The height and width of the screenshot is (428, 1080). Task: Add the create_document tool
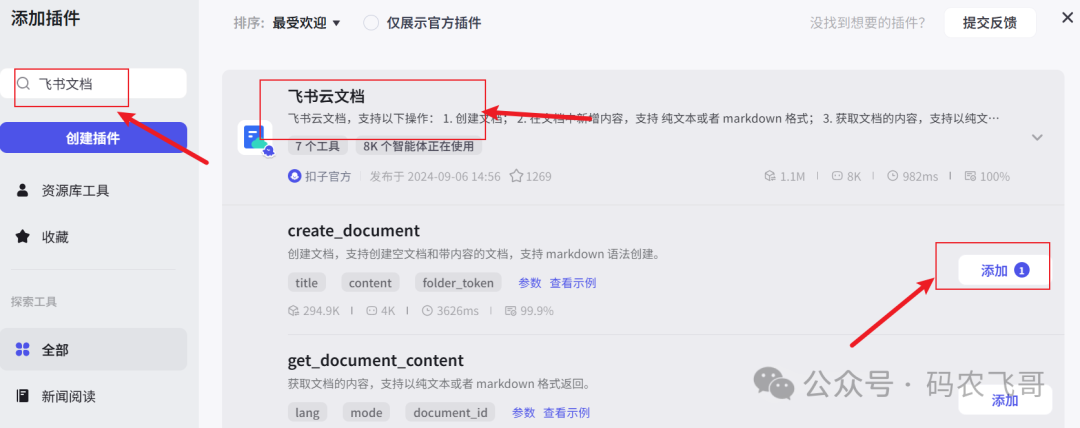pos(1004,270)
